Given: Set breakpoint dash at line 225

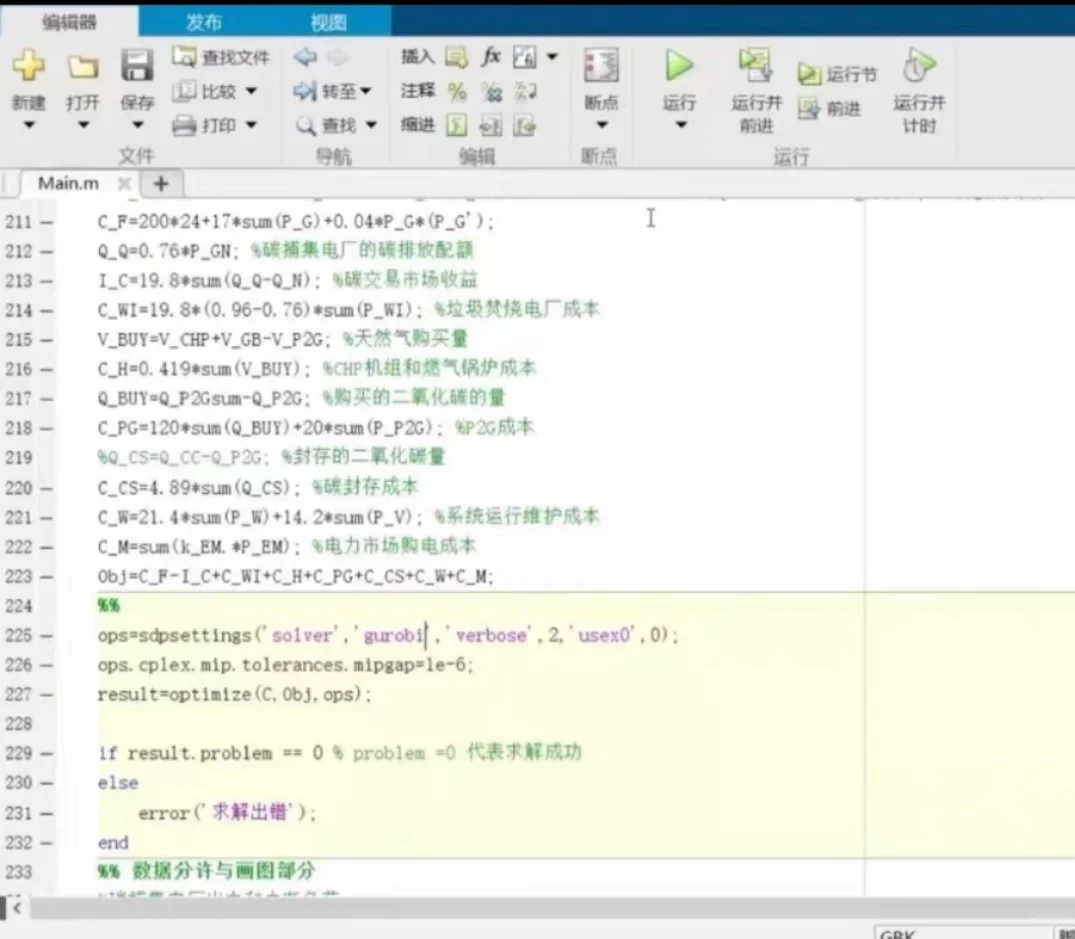Looking at the screenshot, I should click(46, 636).
